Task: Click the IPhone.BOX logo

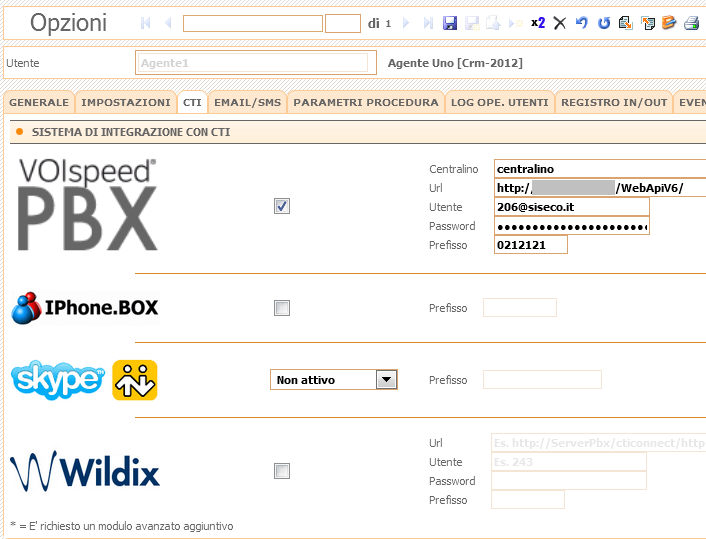Action: point(85,308)
